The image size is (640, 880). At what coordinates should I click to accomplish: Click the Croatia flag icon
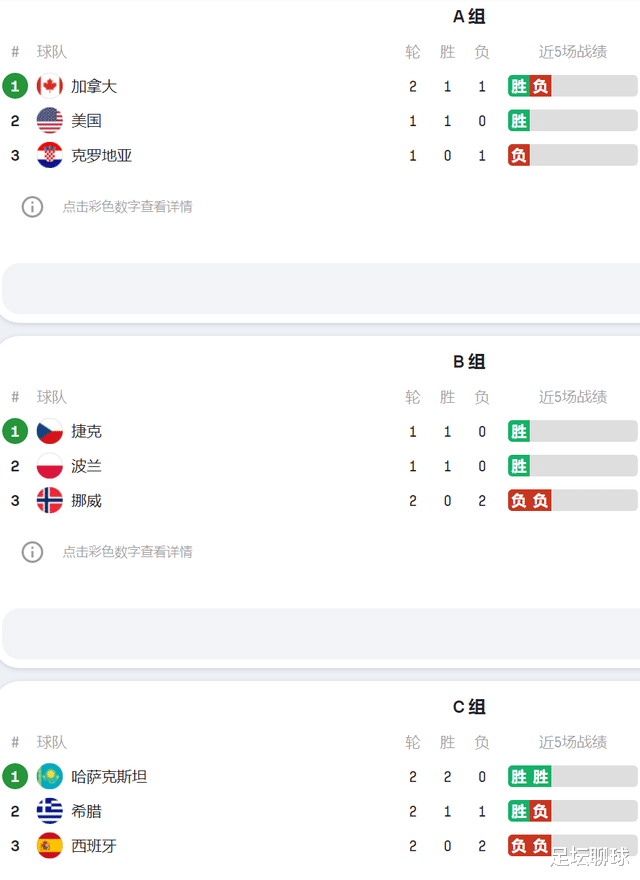click(x=49, y=155)
